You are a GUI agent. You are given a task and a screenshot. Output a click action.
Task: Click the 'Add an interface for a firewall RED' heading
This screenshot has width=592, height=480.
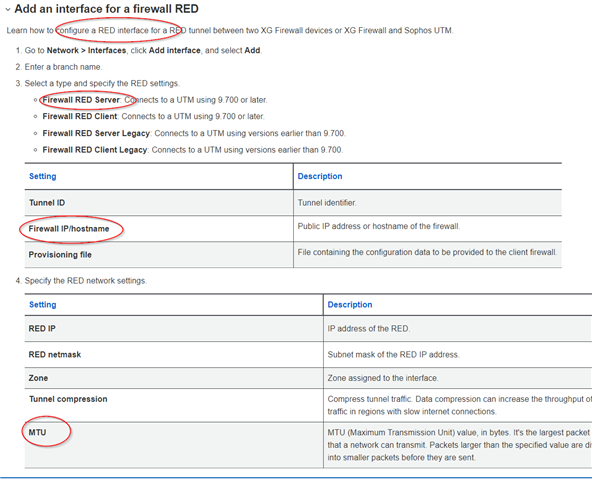click(106, 9)
